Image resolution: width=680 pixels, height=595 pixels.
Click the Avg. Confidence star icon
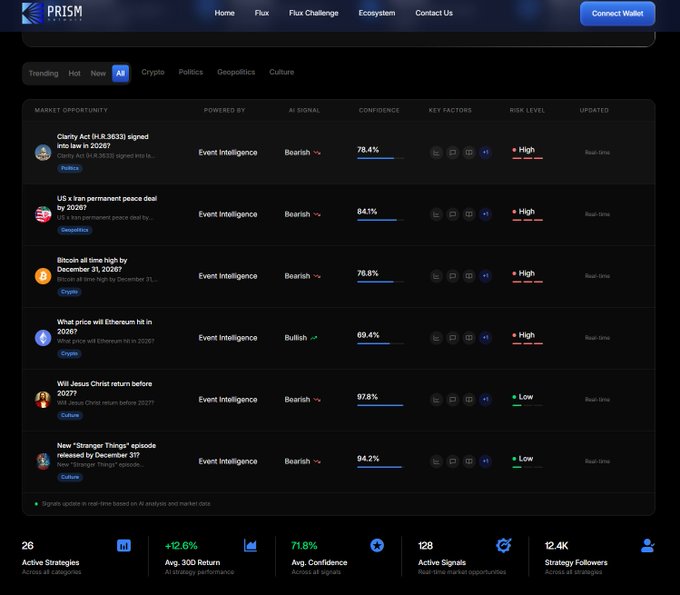(377, 546)
